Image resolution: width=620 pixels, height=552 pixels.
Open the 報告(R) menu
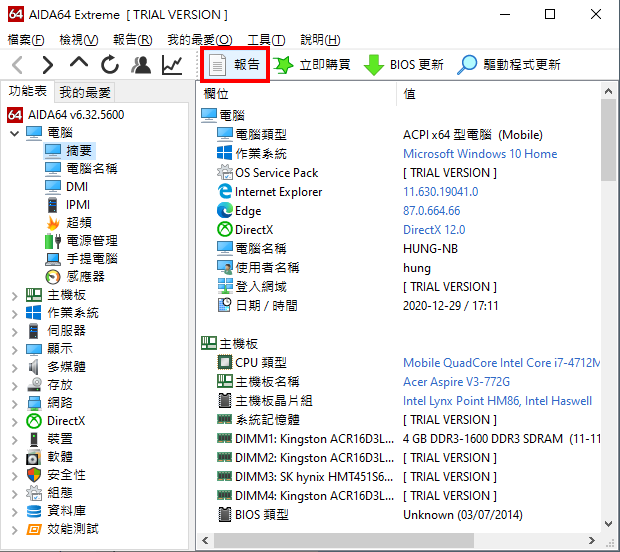pyautogui.click(x=132, y=40)
